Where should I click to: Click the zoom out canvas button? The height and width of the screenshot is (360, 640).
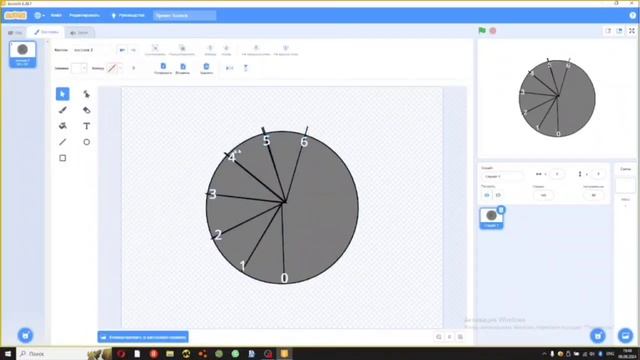(x=438, y=337)
